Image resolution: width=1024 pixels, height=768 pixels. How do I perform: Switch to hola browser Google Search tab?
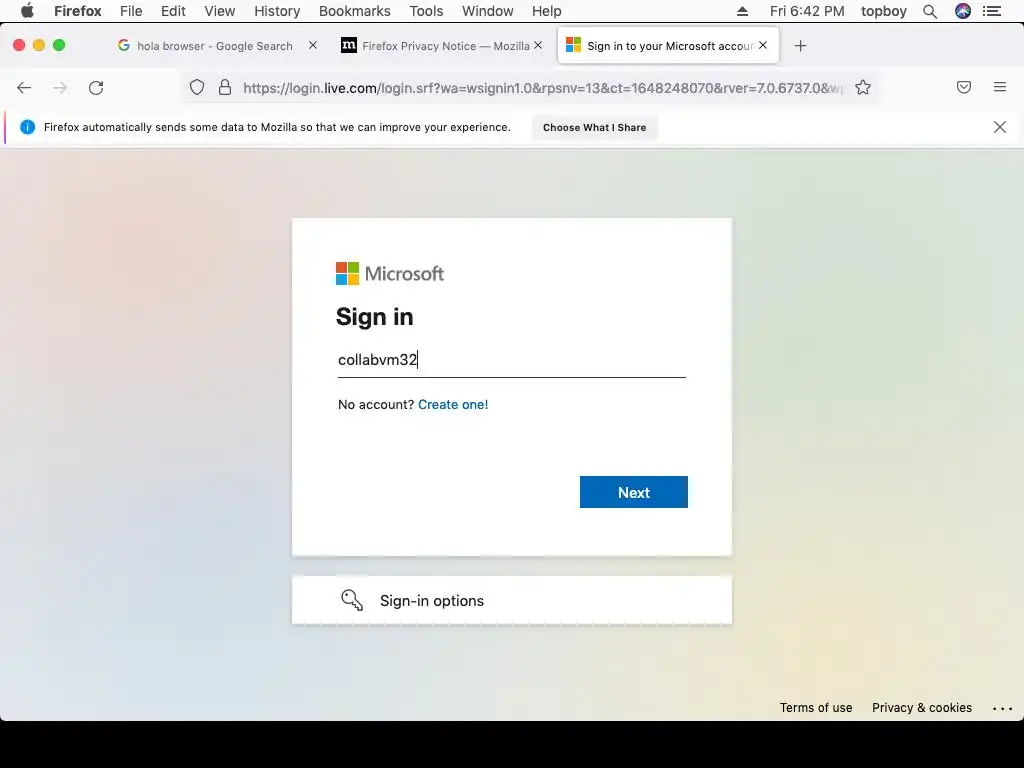click(x=215, y=46)
